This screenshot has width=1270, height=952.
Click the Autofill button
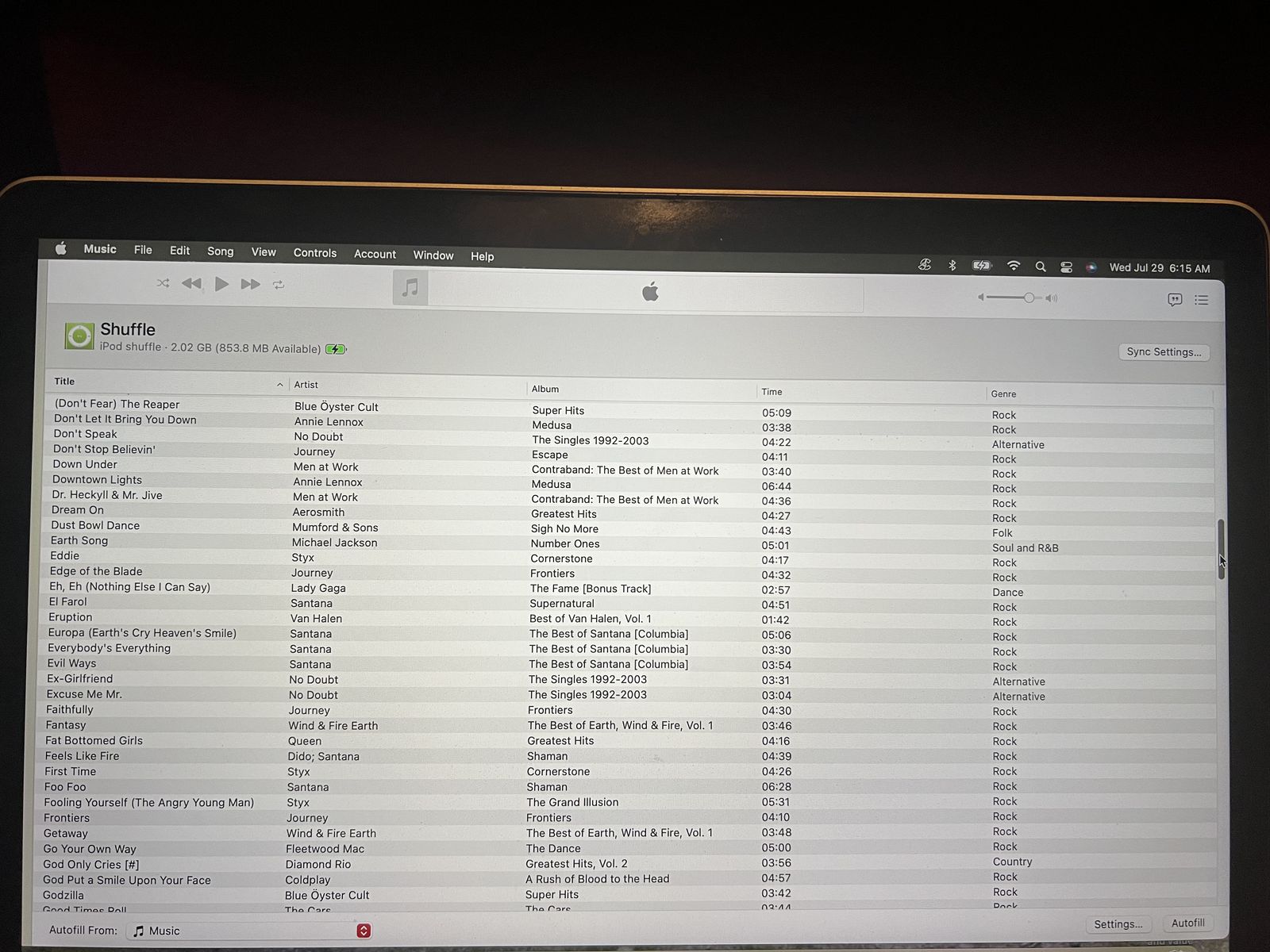(x=1187, y=923)
